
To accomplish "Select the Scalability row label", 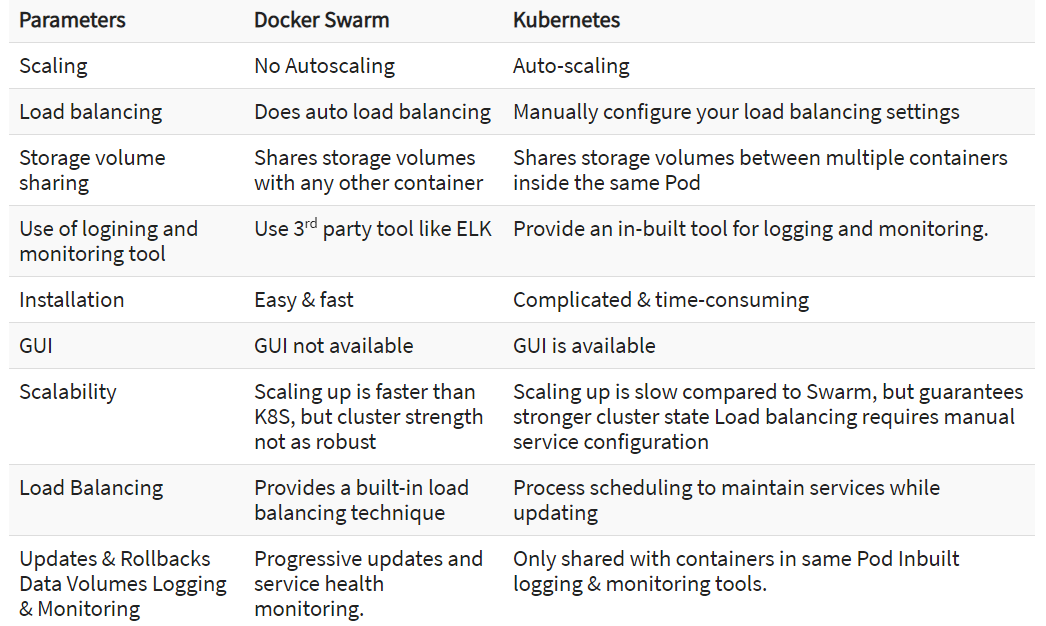I will [x=68, y=392].
